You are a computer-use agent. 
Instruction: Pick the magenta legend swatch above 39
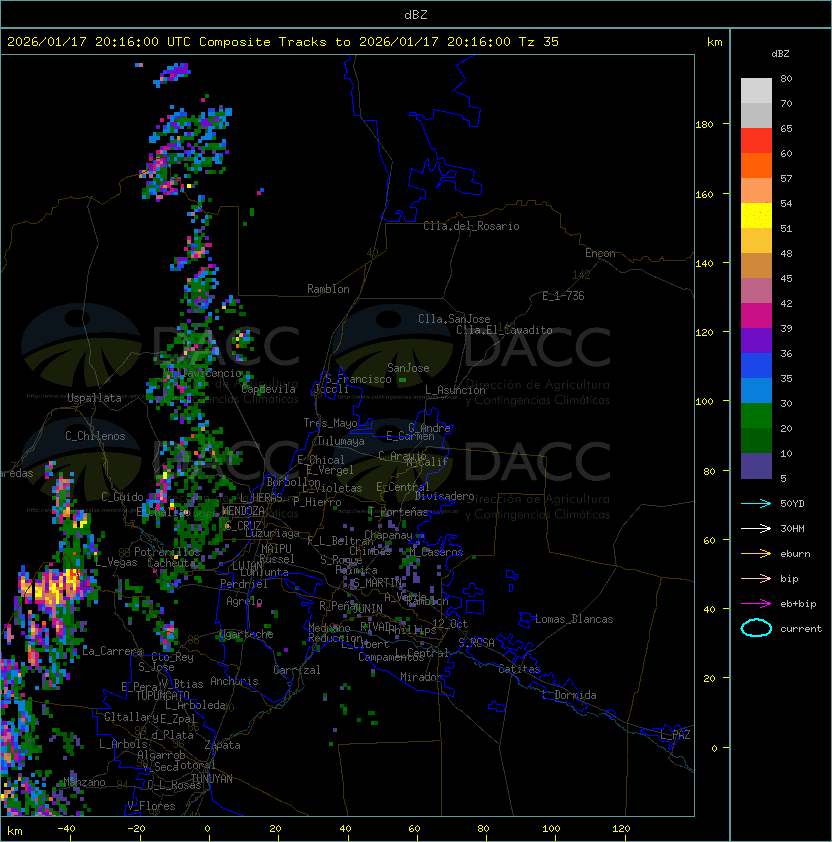pyautogui.click(x=756, y=315)
